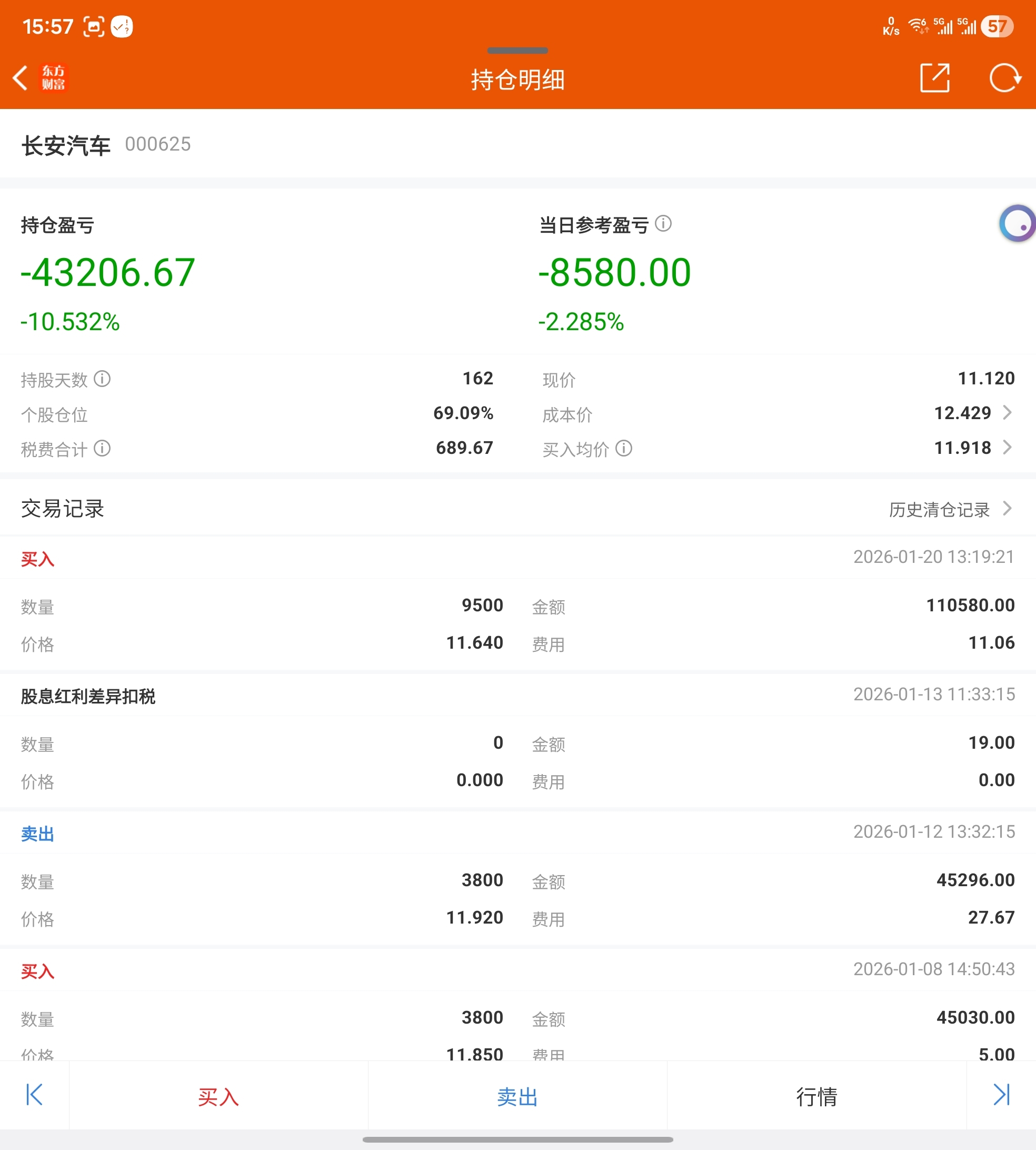Tap info icon beside 税费合计
This screenshot has width=1036, height=1150.
click(102, 449)
